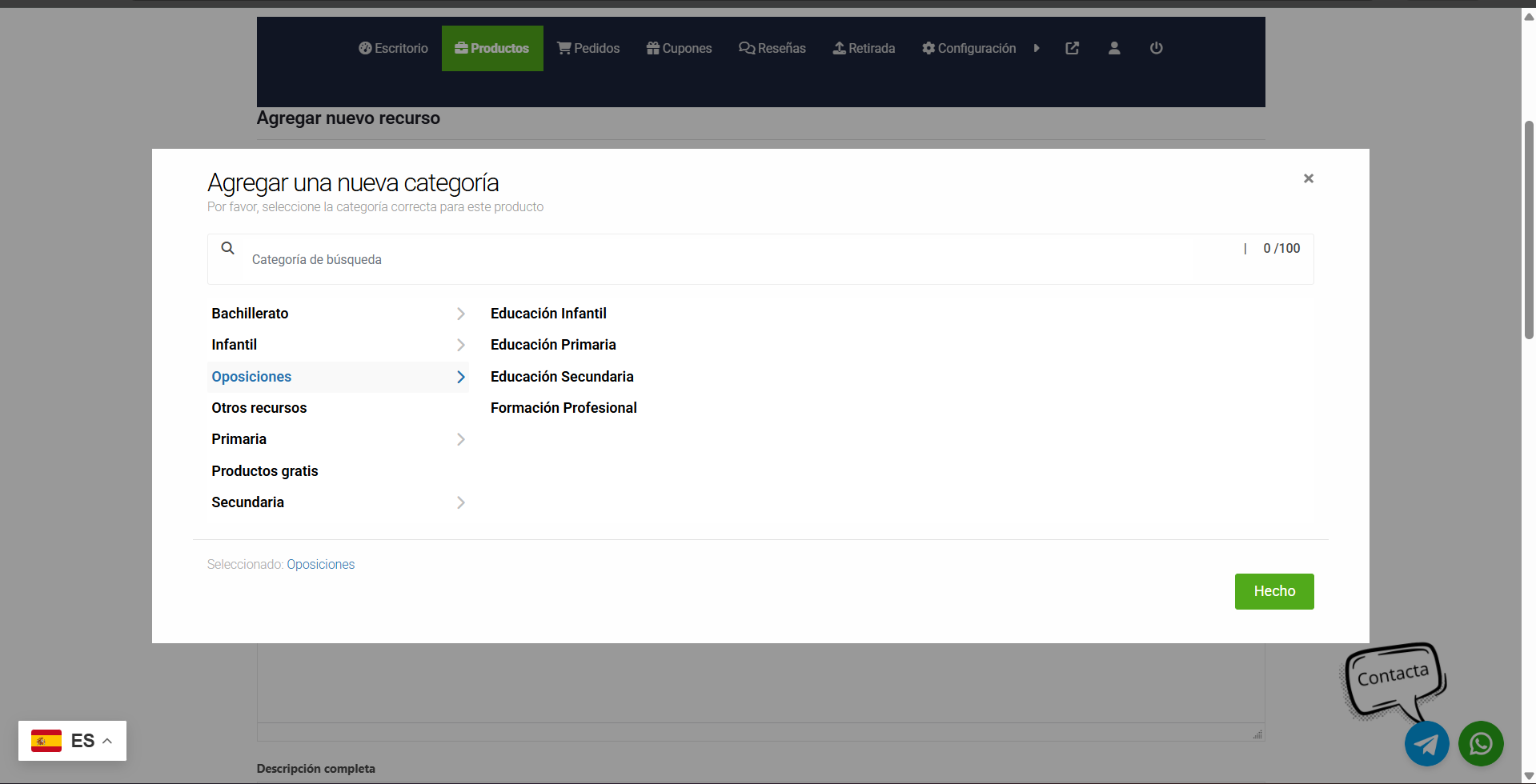Select the Productos gratis category
The width and height of the screenshot is (1536, 784).
[x=265, y=471]
